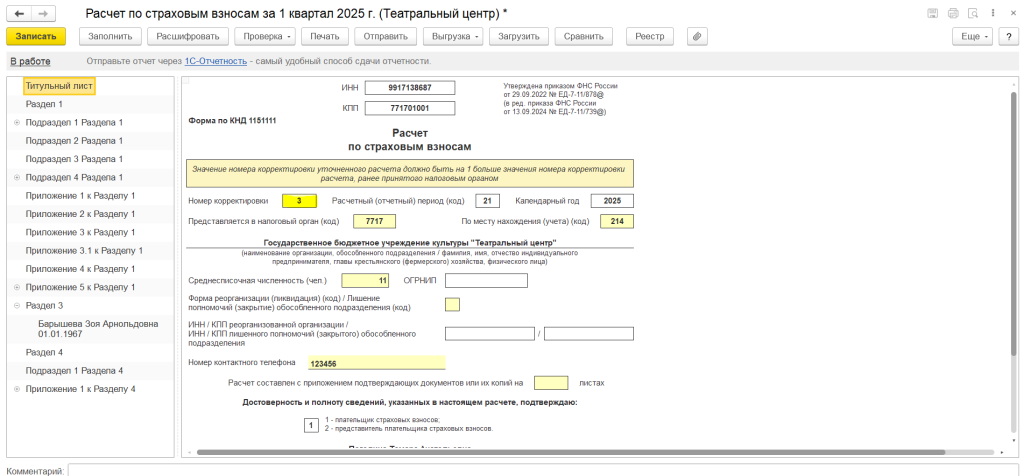The image size is (1024, 476).
Task: Click the save diskette icon at top right
Action: pyautogui.click(x=933, y=13)
